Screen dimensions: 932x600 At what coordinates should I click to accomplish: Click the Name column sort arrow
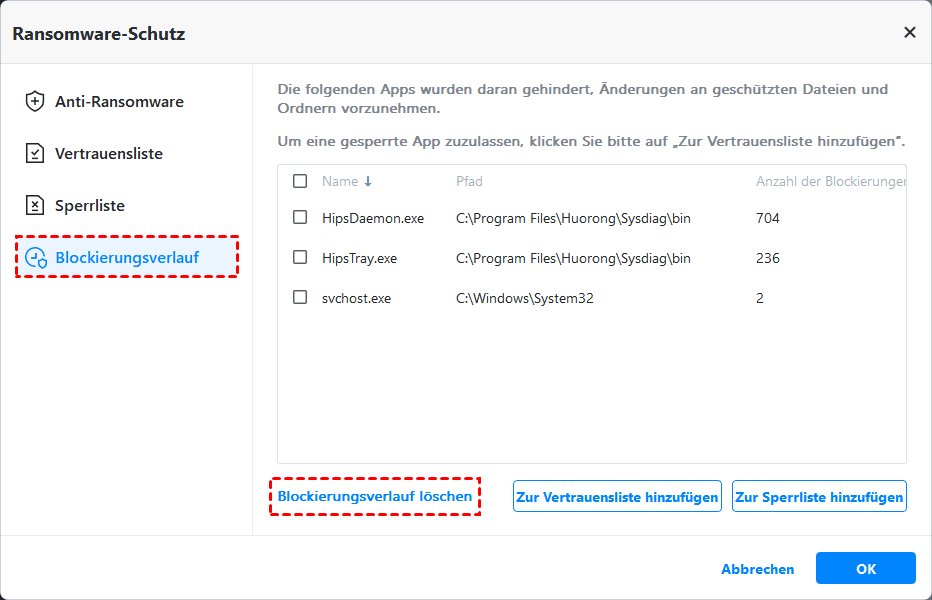[x=368, y=182]
